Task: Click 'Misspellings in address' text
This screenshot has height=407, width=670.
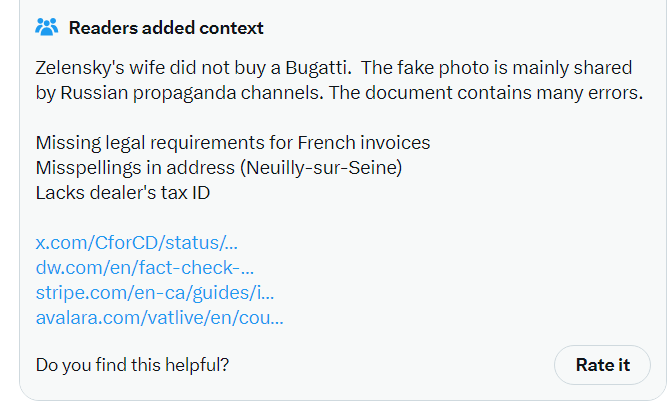Action: (x=135, y=168)
